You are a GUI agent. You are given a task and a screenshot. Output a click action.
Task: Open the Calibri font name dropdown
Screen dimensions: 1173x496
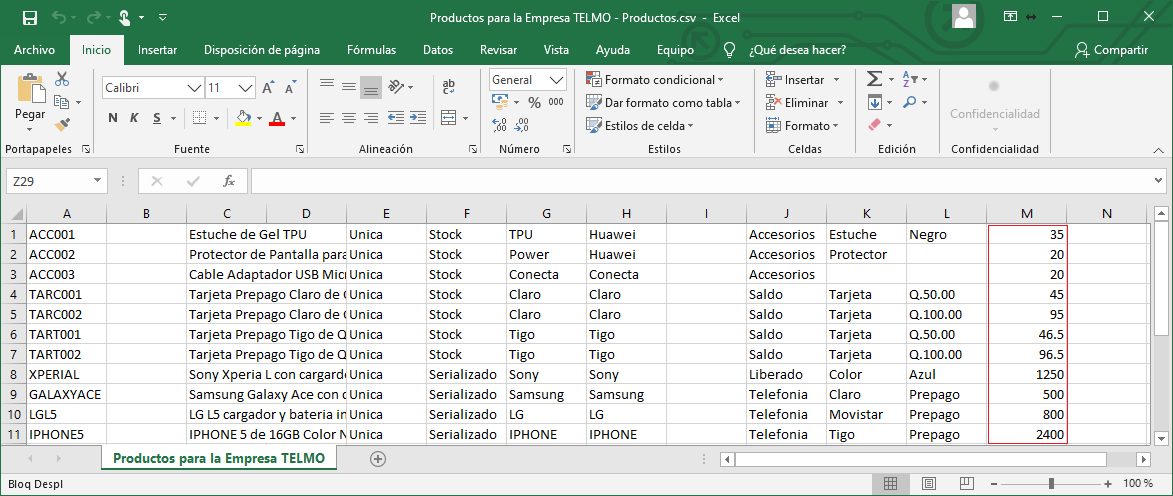(195, 88)
